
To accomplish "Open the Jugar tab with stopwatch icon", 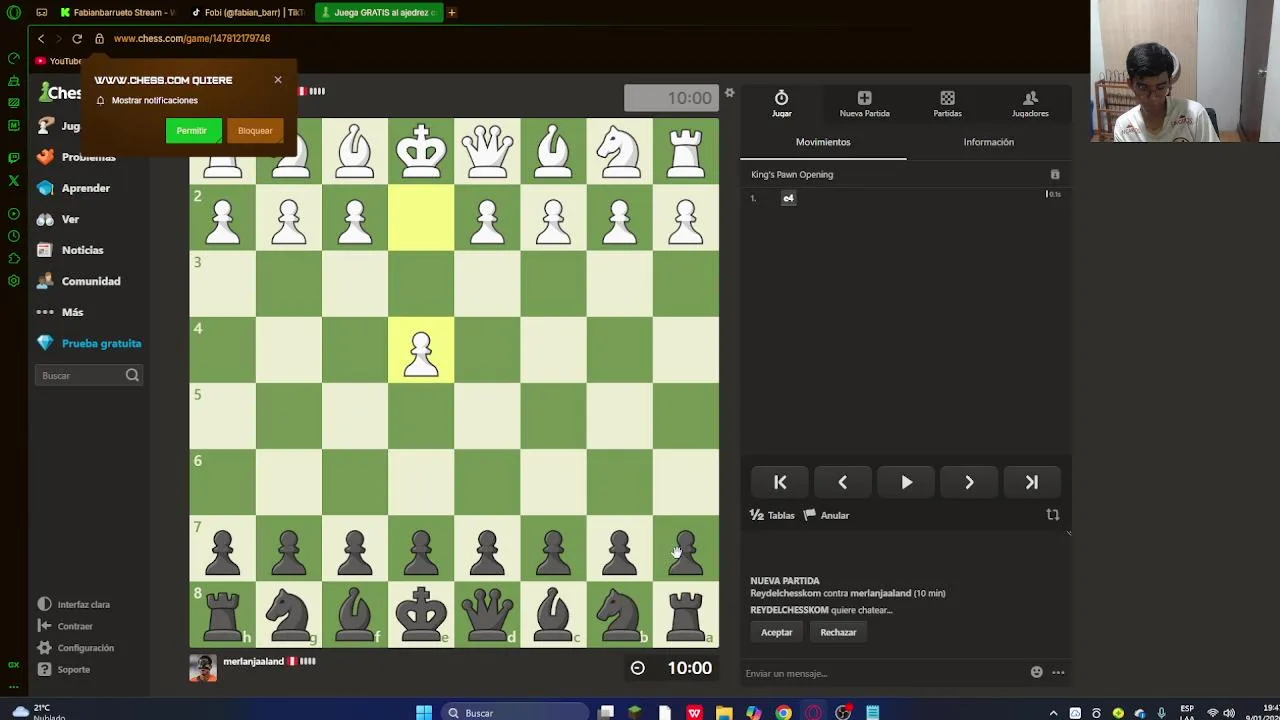I will pos(781,103).
